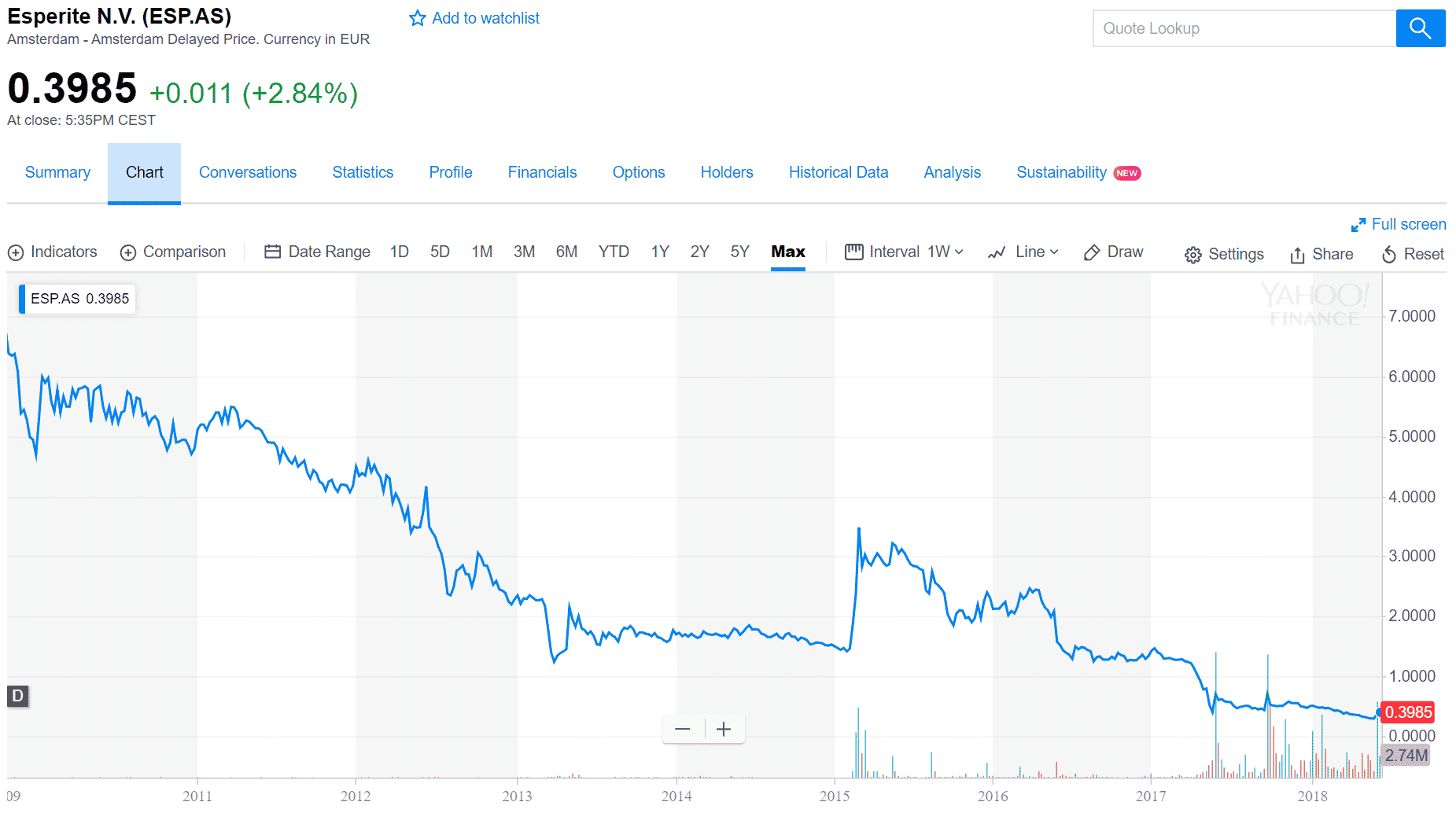Viewport: 1456px width, 813px height.
Task: Open the Historical Data tab
Action: click(x=838, y=172)
